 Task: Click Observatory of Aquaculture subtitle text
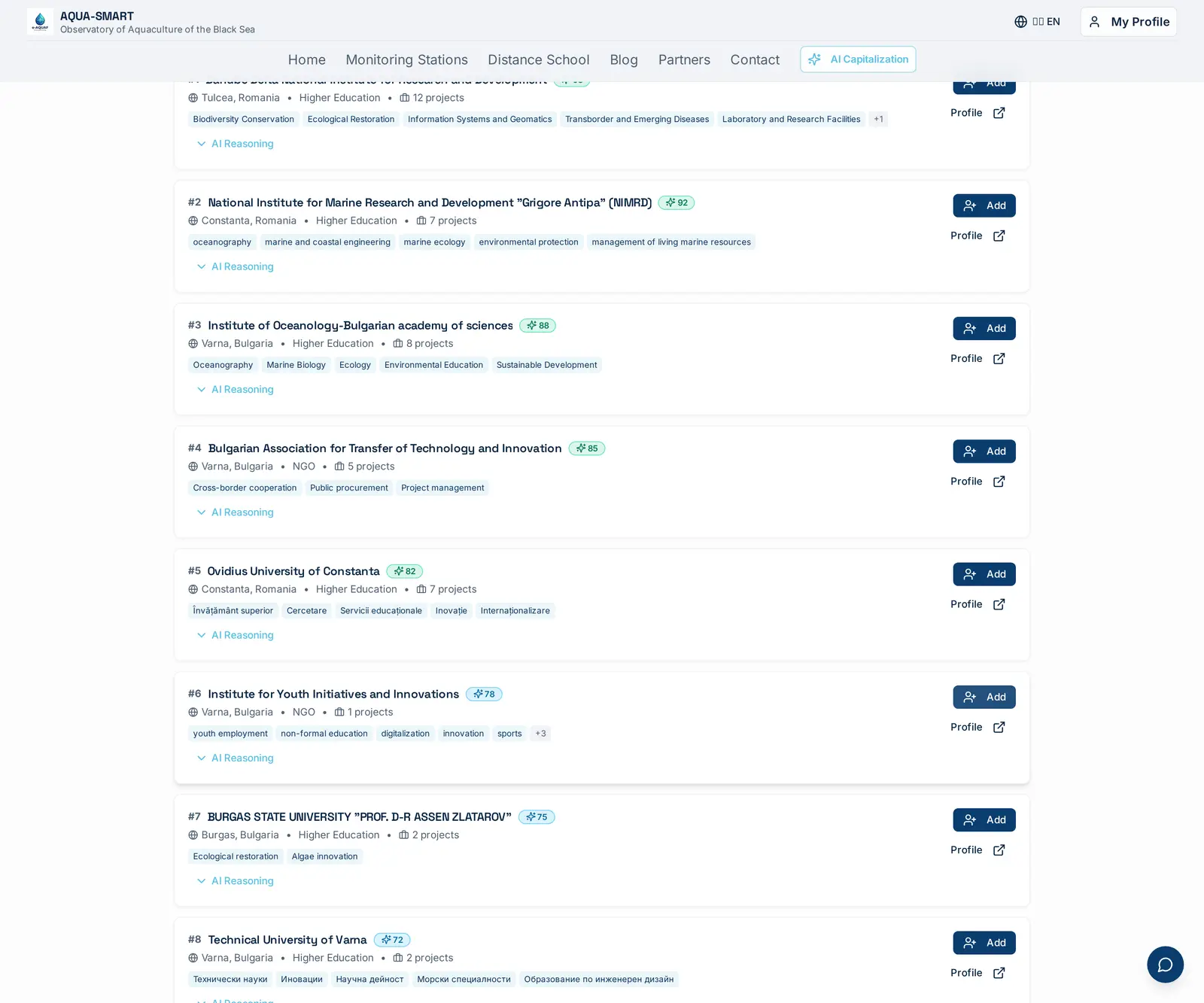[x=157, y=29]
